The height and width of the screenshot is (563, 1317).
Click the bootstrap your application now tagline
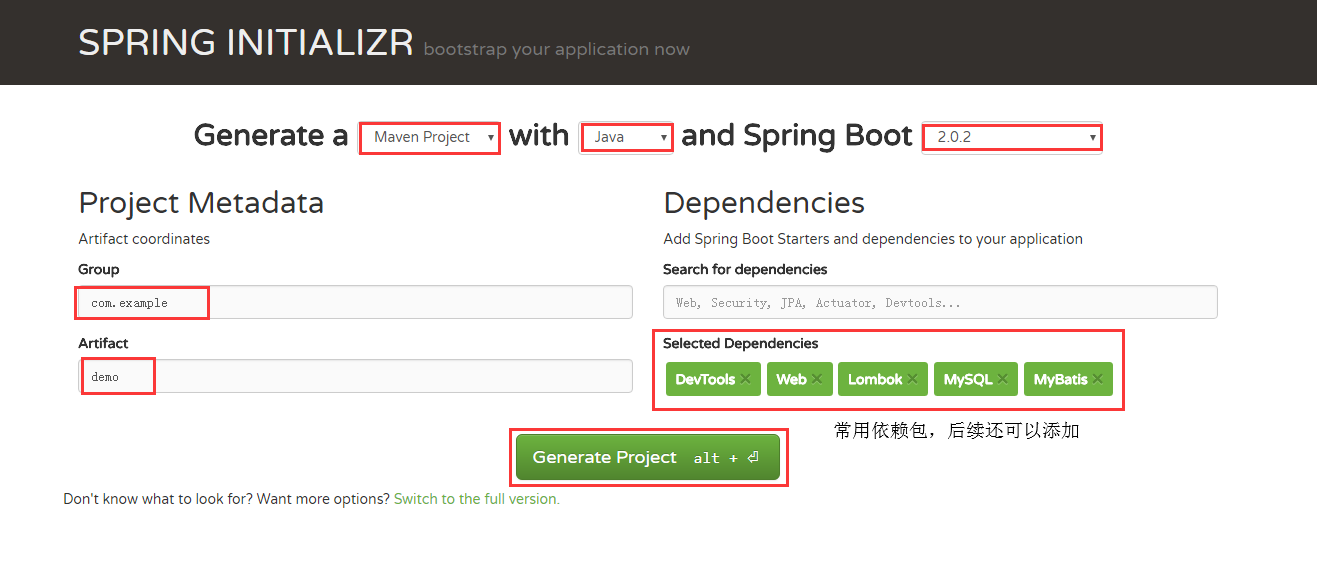point(556,49)
